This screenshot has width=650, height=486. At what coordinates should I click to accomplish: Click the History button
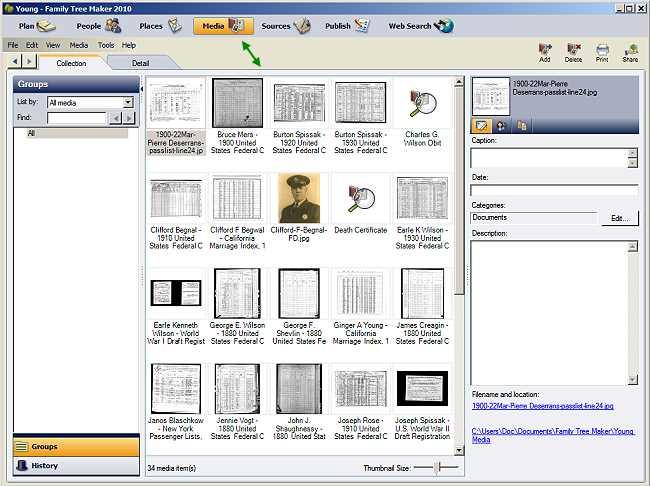pyautogui.click(x=76, y=466)
